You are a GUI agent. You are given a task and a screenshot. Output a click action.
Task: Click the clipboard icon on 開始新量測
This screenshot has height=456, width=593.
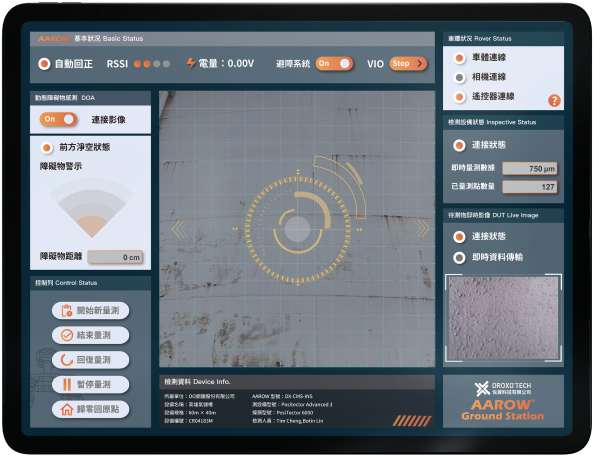67,311
